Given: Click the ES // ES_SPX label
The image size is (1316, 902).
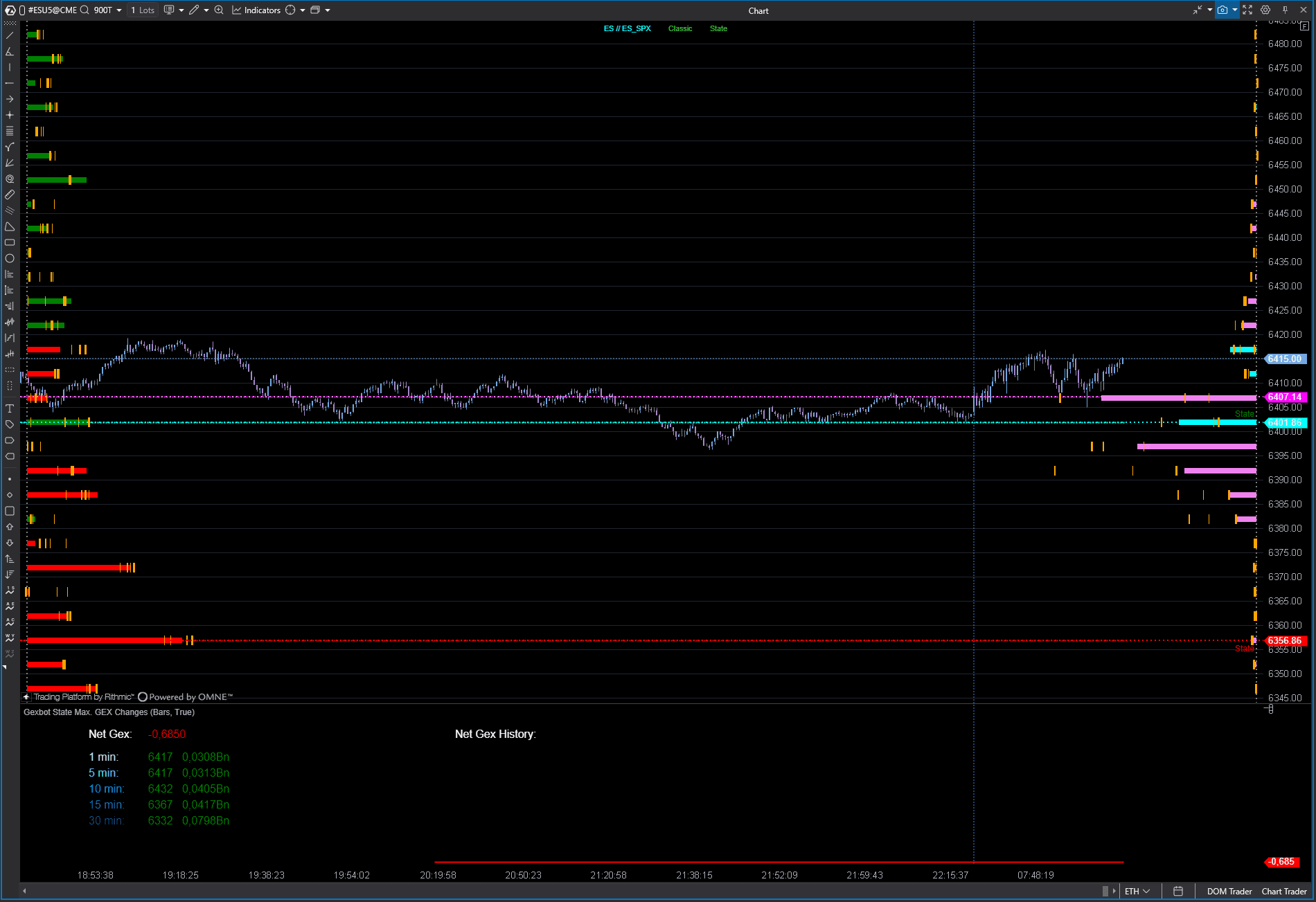Looking at the screenshot, I should coord(628,28).
